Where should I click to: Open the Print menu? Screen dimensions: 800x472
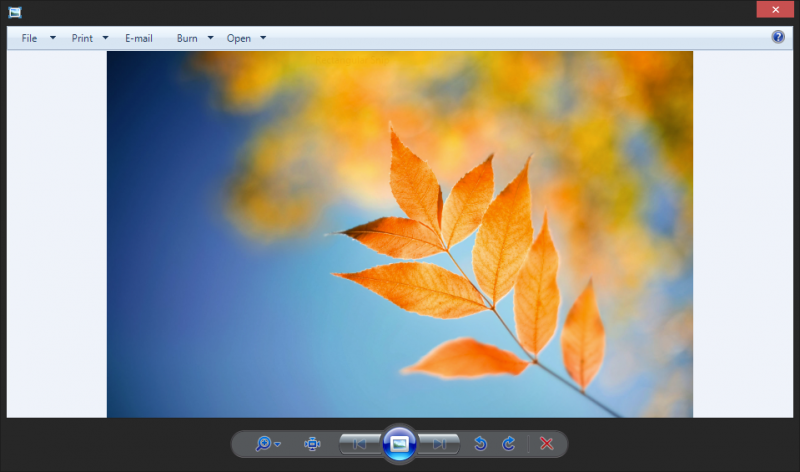pyautogui.click(x=82, y=38)
